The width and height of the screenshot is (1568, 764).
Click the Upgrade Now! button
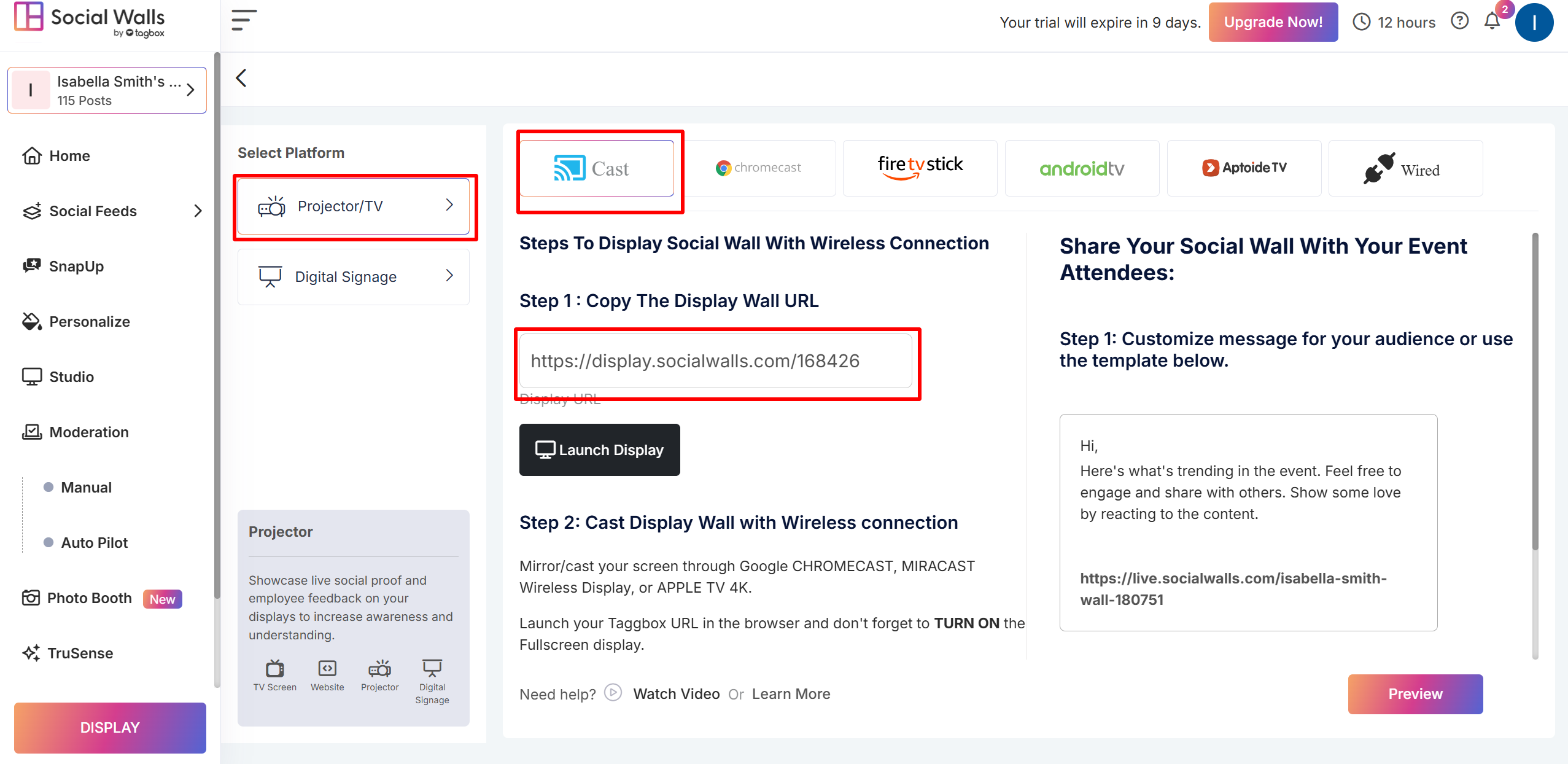pyautogui.click(x=1273, y=22)
